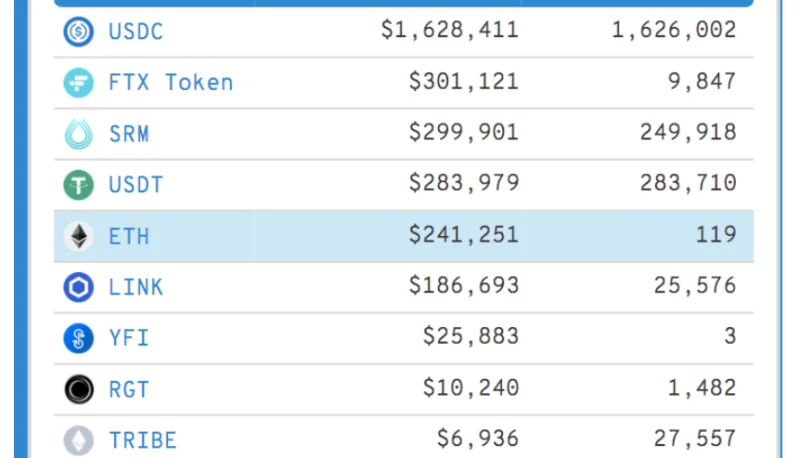Click the FTX Token logo icon
Screen dimensions: 800x458
(79, 83)
